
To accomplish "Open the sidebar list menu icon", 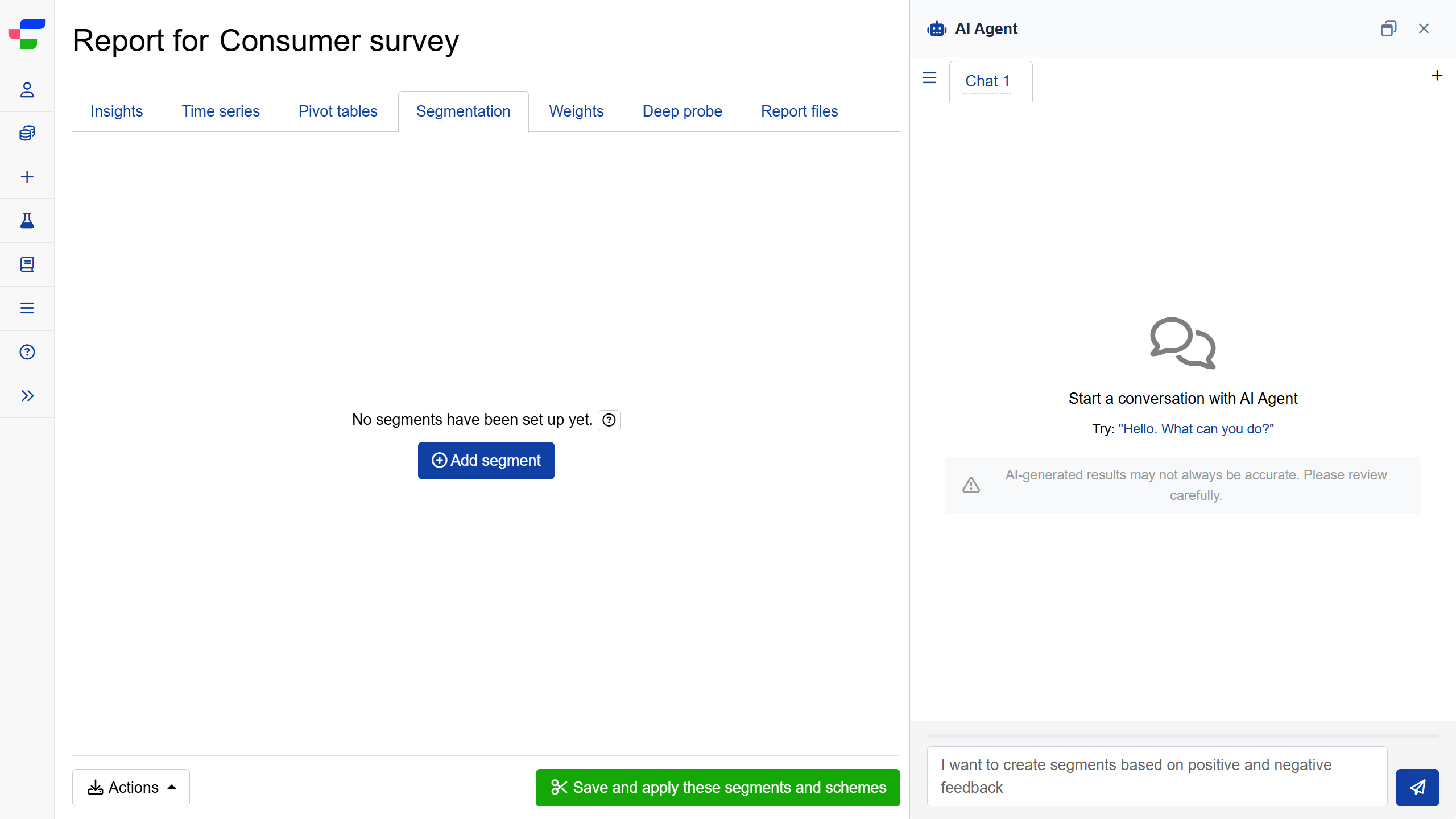I will (27, 308).
